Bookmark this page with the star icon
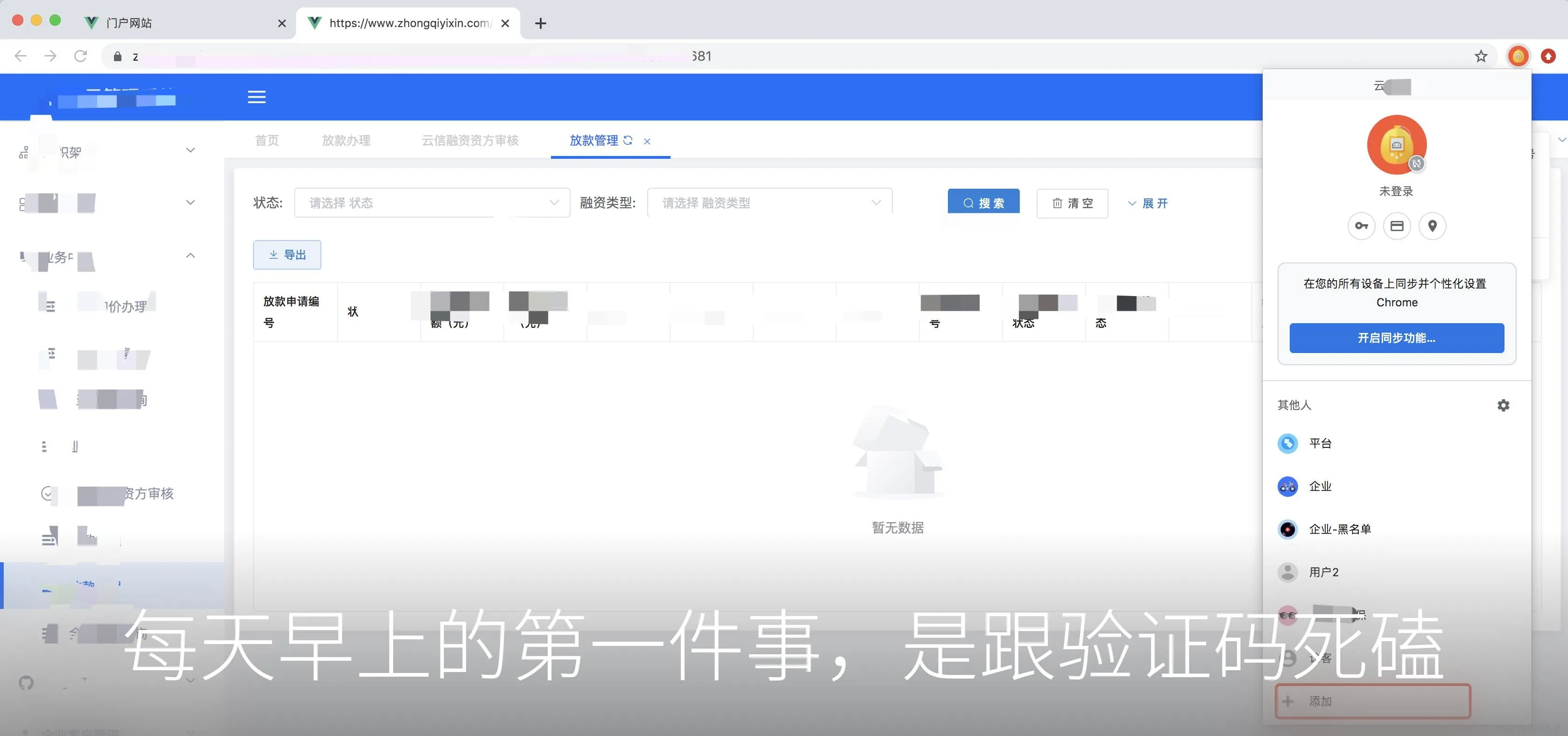The width and height of the screenshot is (1568, 736). click(1481, 57)
